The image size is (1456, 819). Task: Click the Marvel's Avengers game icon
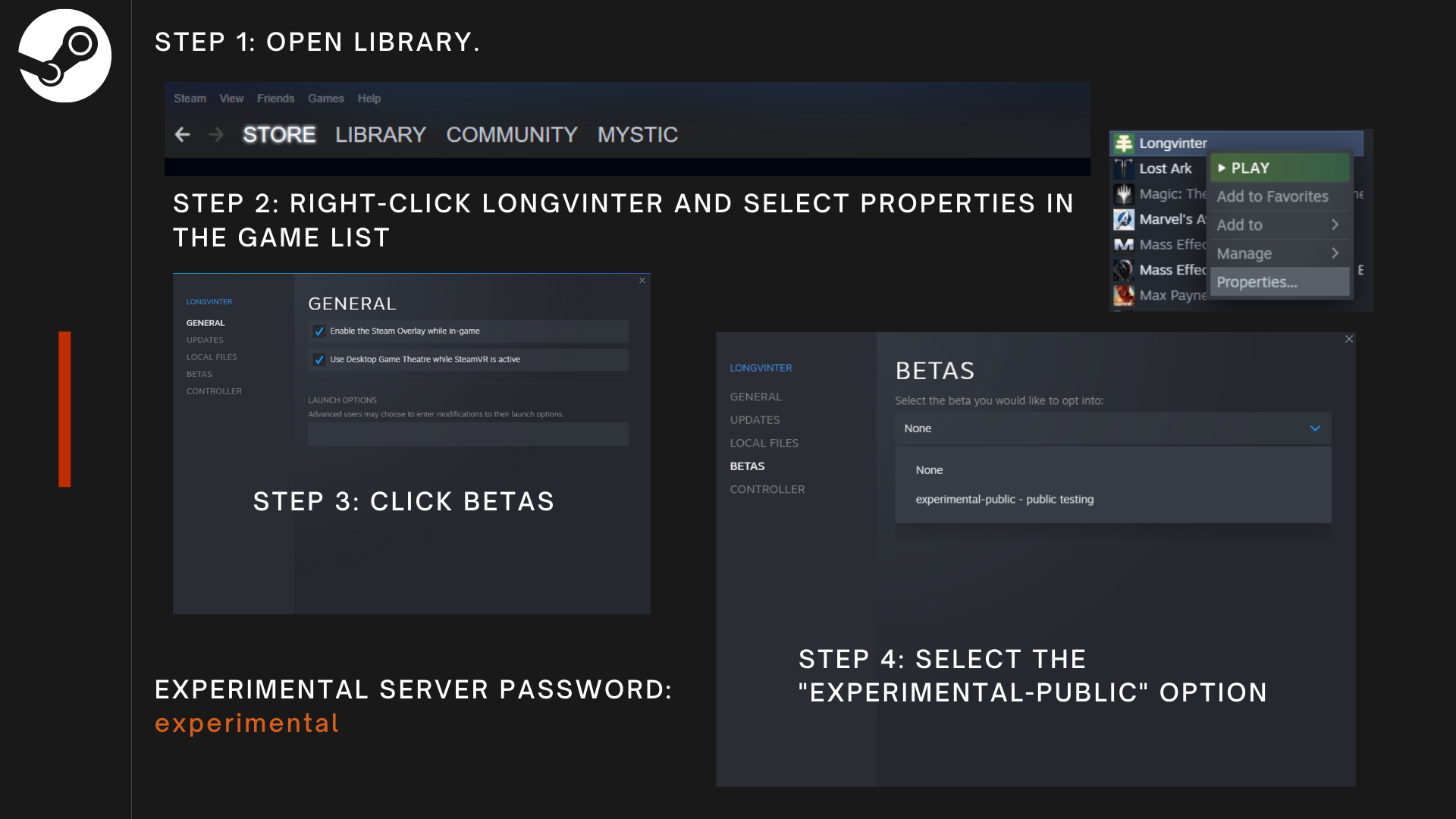point(1124,219)
